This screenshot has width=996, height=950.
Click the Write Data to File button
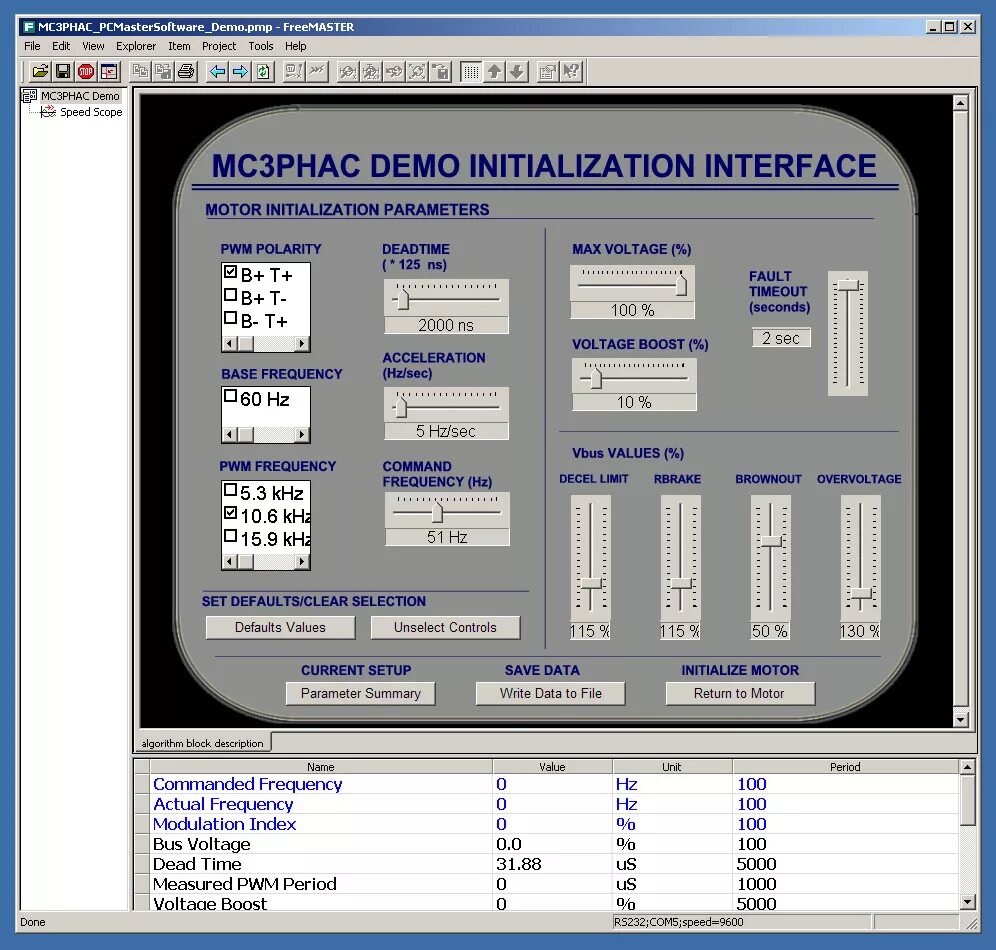click(x=551, y=693)
